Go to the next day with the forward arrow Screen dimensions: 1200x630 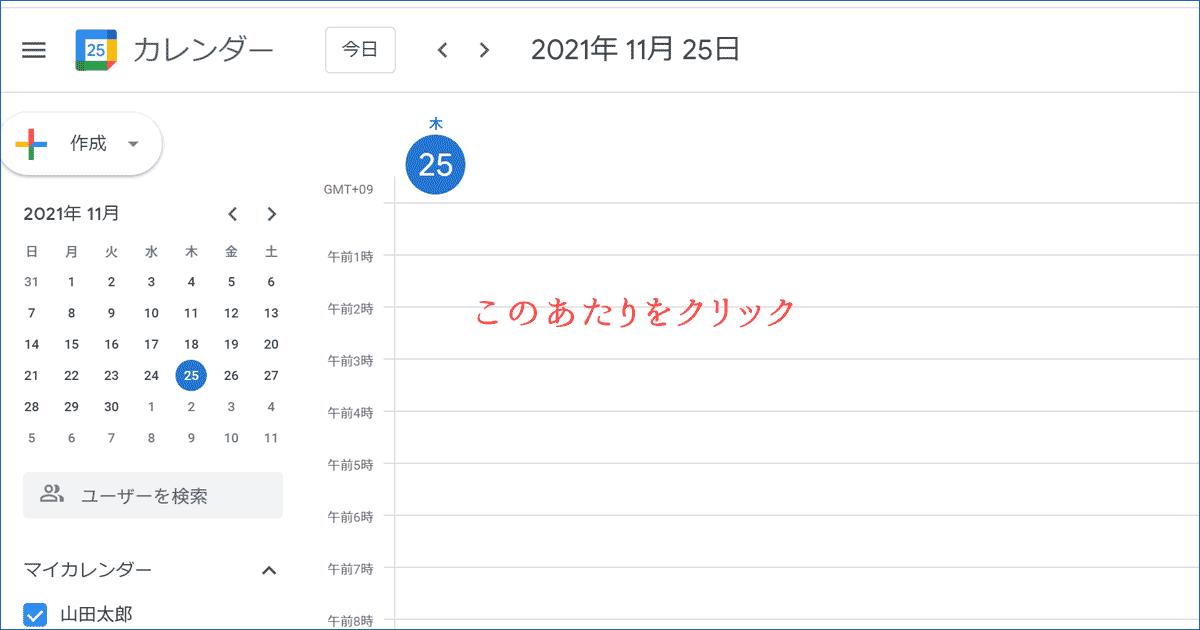click(483, 49)
